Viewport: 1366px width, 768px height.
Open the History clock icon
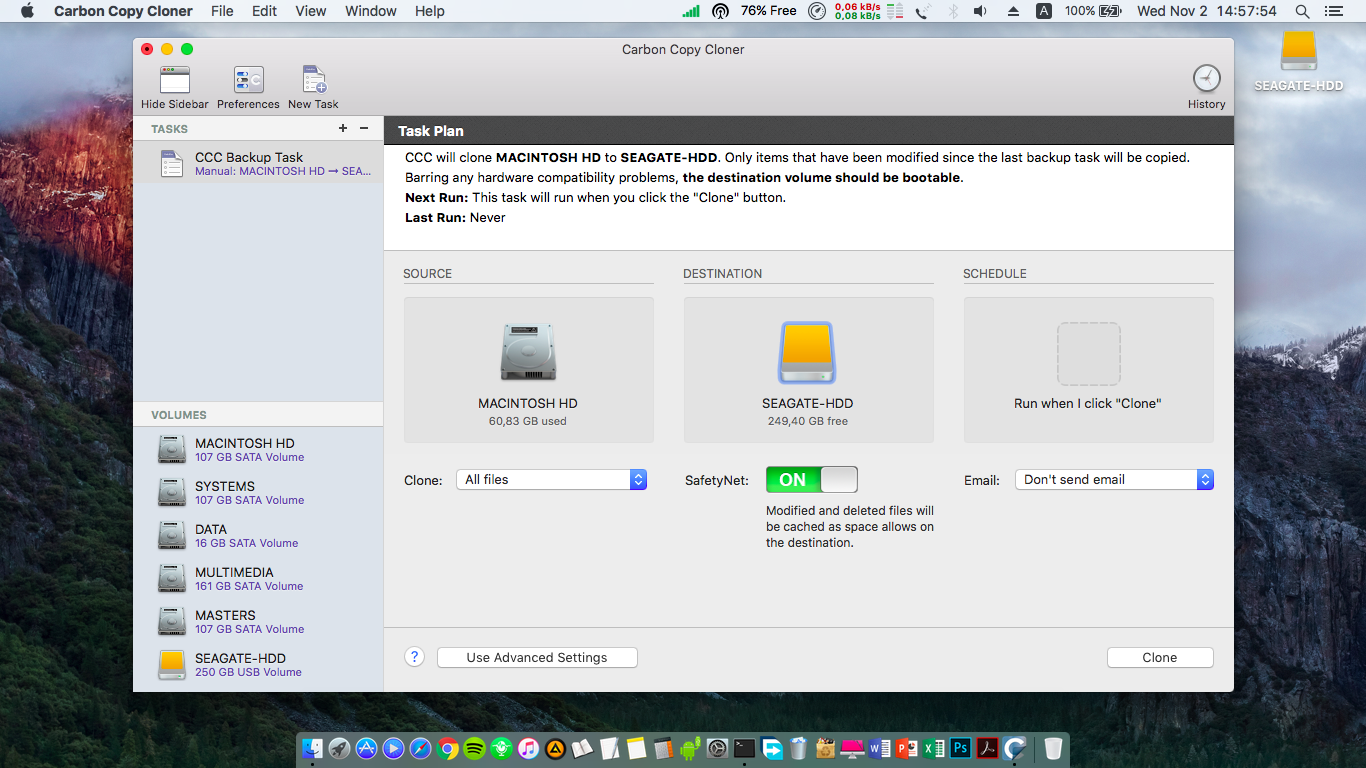[1206, 78]
